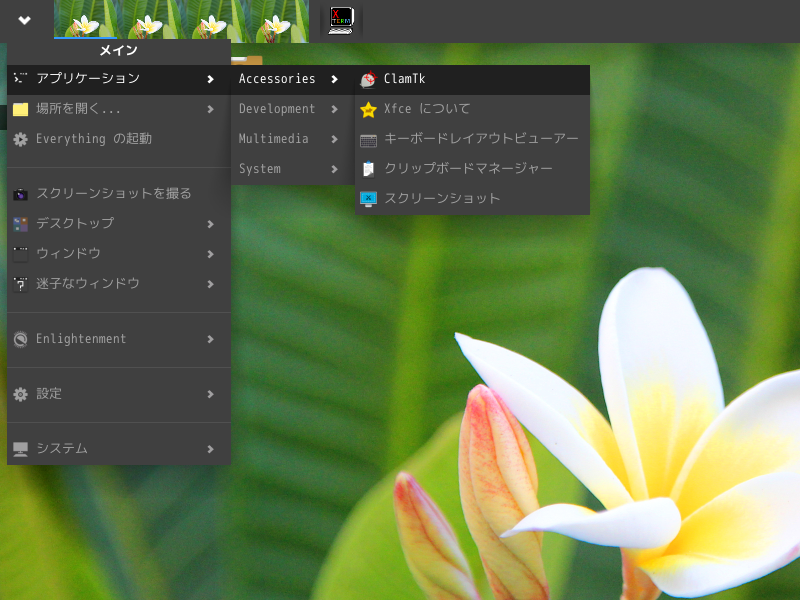
Task: Click the clipboard manager icon
Action: click(368, 169)
